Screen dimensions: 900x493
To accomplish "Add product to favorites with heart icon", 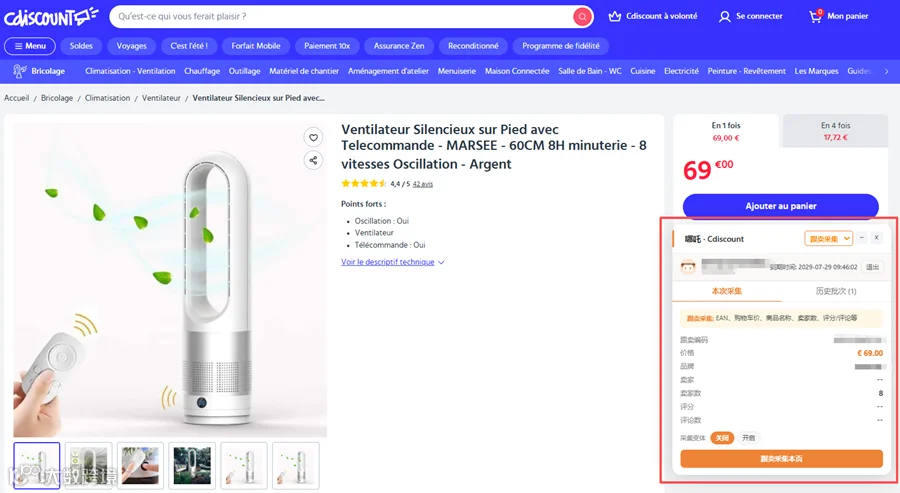I will tap(313, 137).
